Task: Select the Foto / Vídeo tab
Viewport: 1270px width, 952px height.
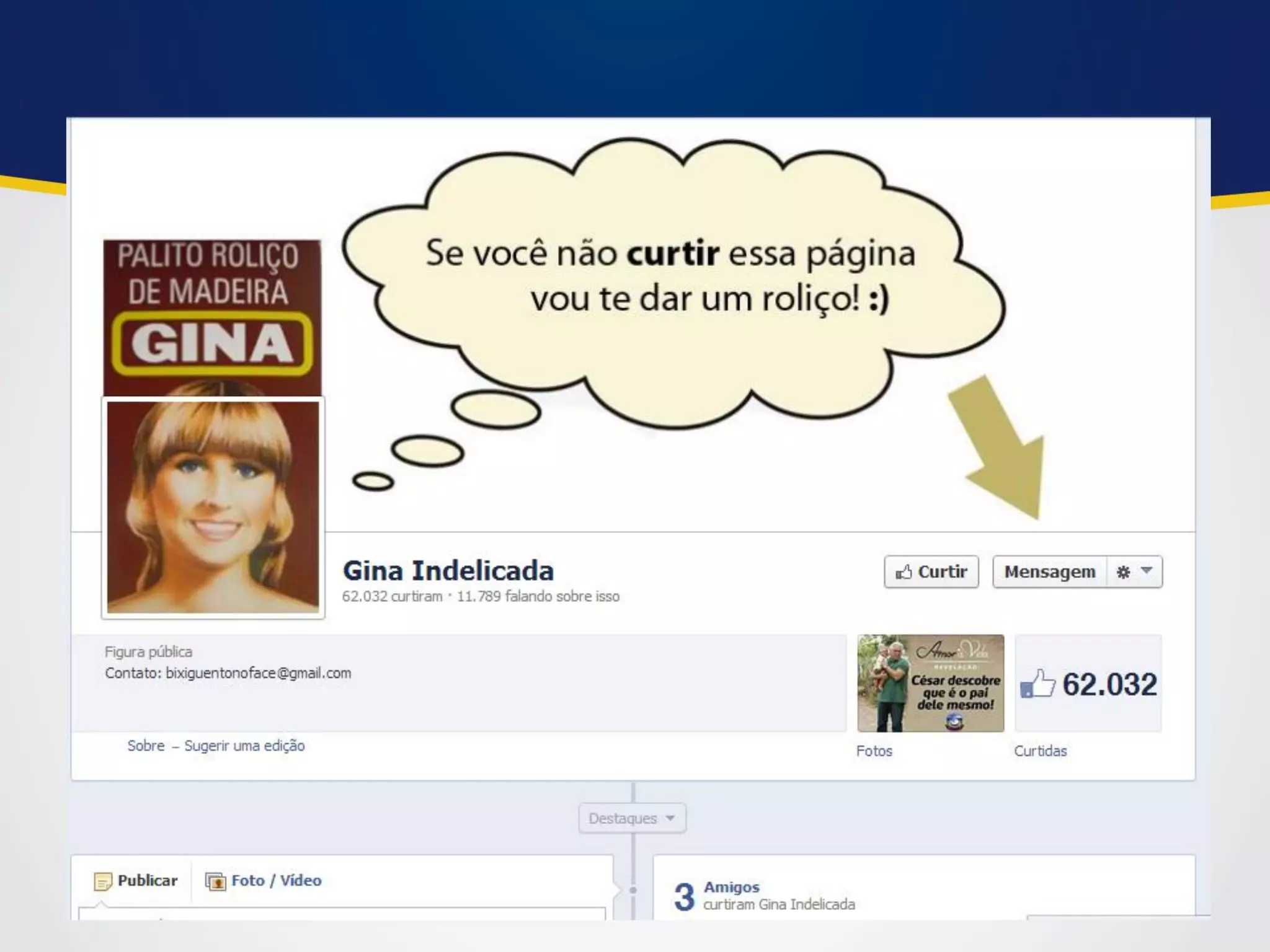Action: tap(276, 880)
